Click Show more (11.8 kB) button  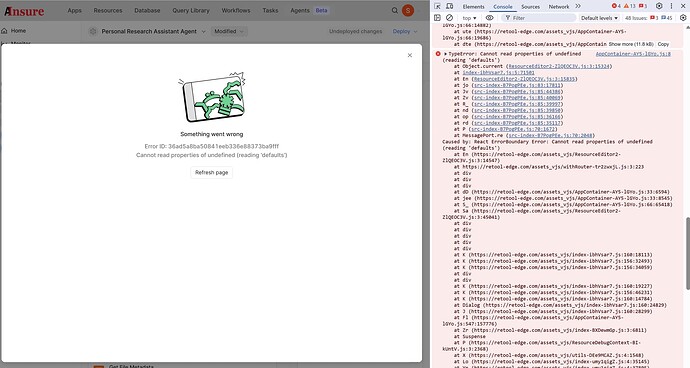pyautogui.click(x=631, y=44)
